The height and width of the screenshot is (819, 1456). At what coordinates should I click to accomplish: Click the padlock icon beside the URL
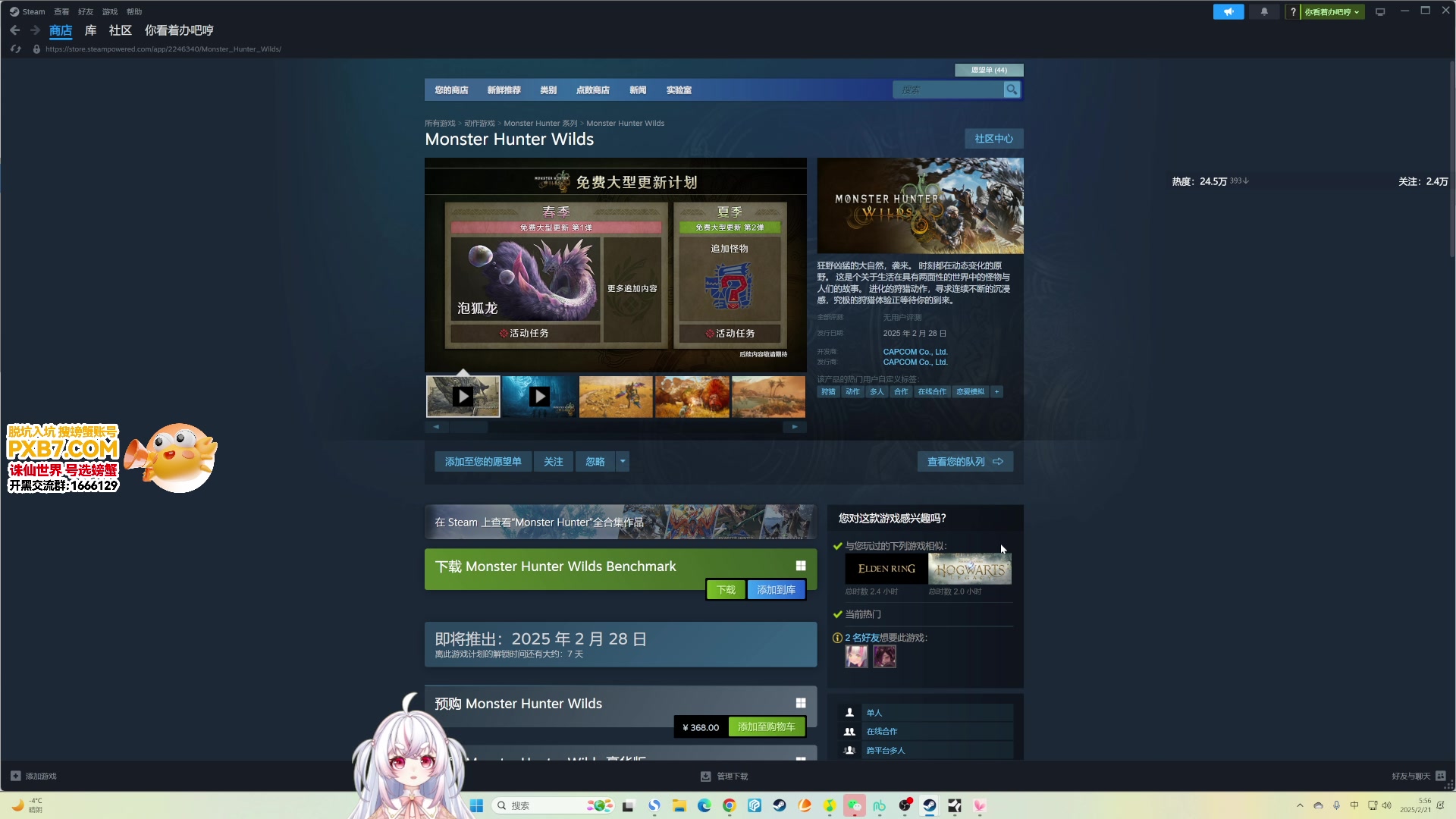[x=36, y=49]
